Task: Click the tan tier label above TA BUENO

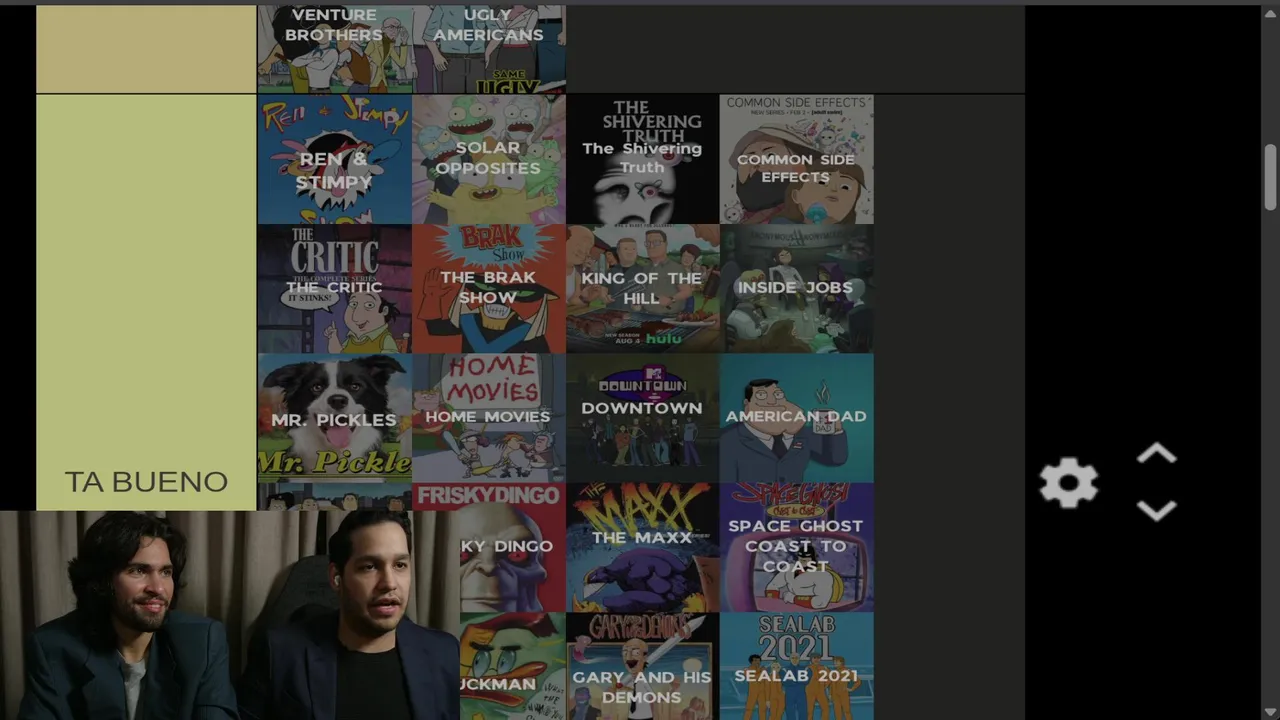Action: tap(146, 49)
